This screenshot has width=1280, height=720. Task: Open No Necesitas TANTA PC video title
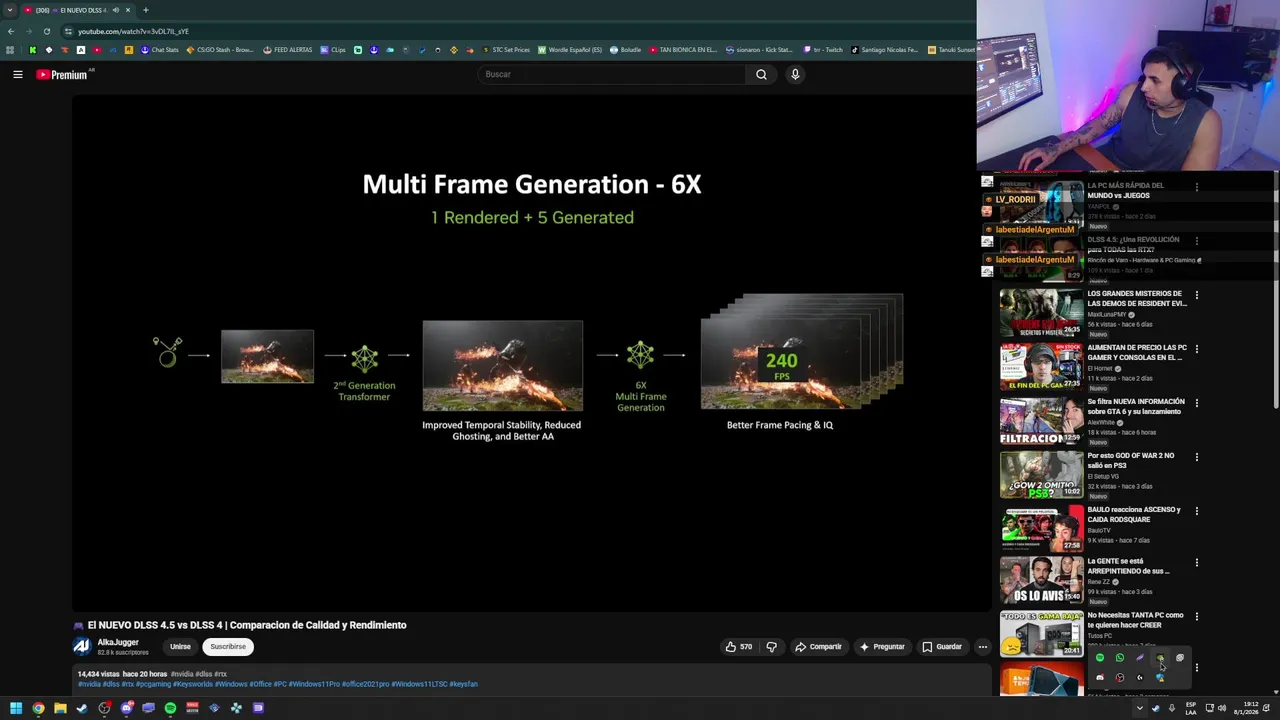click(1135, 620)
